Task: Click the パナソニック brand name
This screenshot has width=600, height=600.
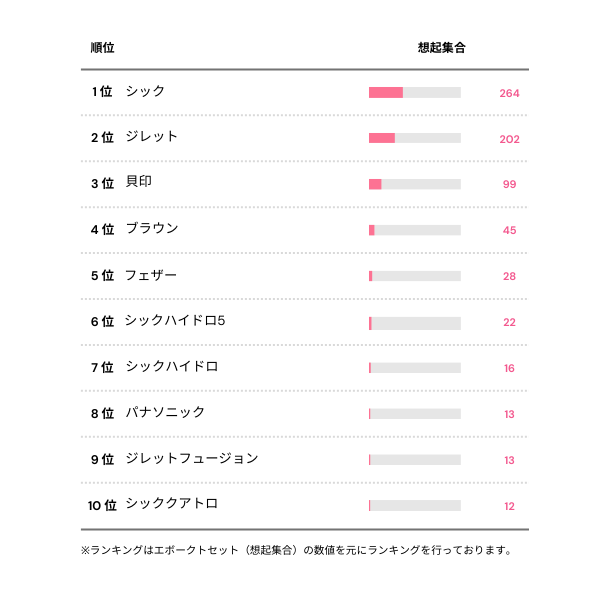Action: coord(165,412)
